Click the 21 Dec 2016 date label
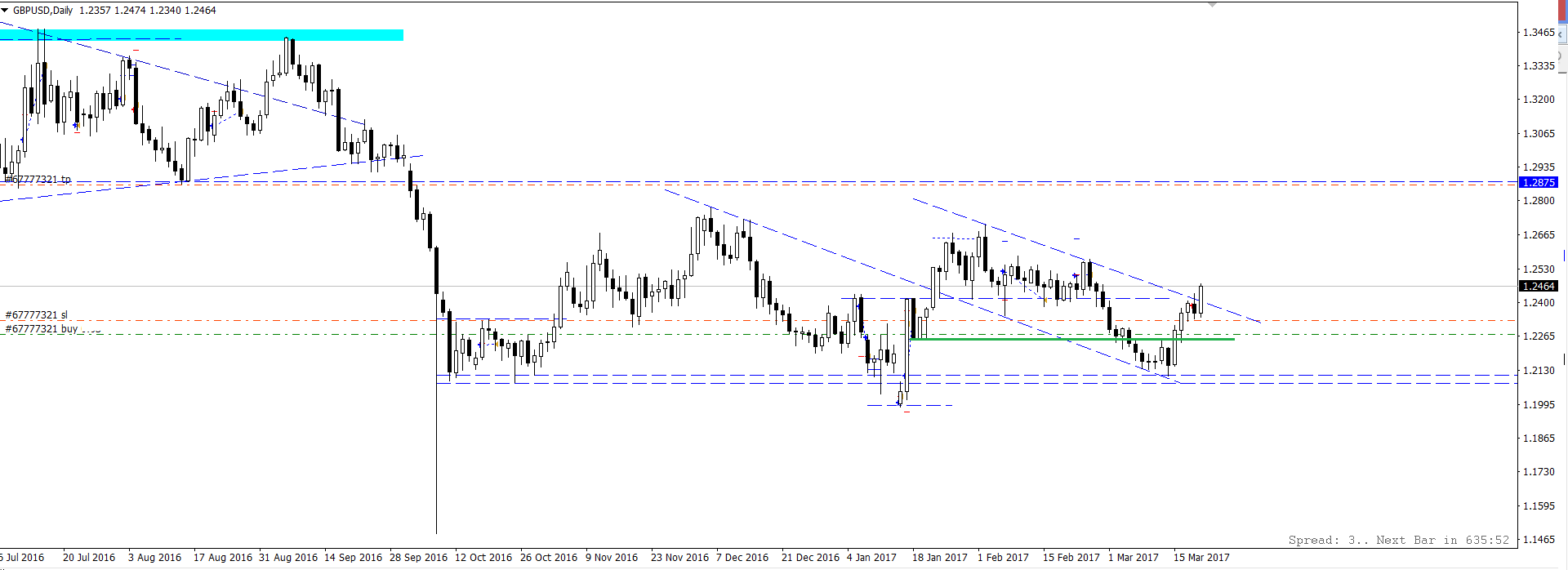The image size is (1568, 570). pos(810,558)
